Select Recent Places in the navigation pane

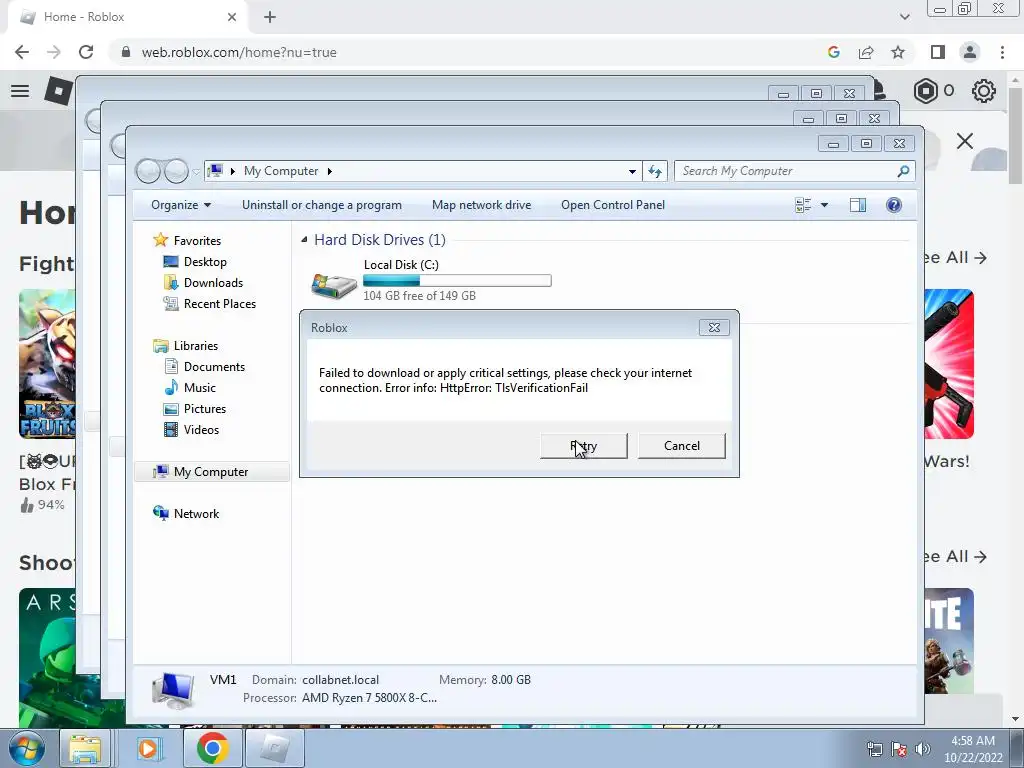(219, 304)
